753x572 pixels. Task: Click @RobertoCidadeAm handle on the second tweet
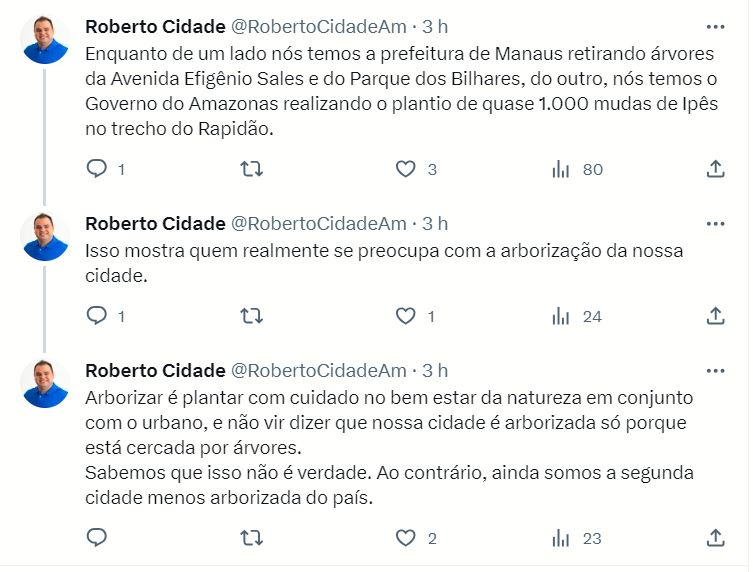pyautogui.click(x=319, y=223)
